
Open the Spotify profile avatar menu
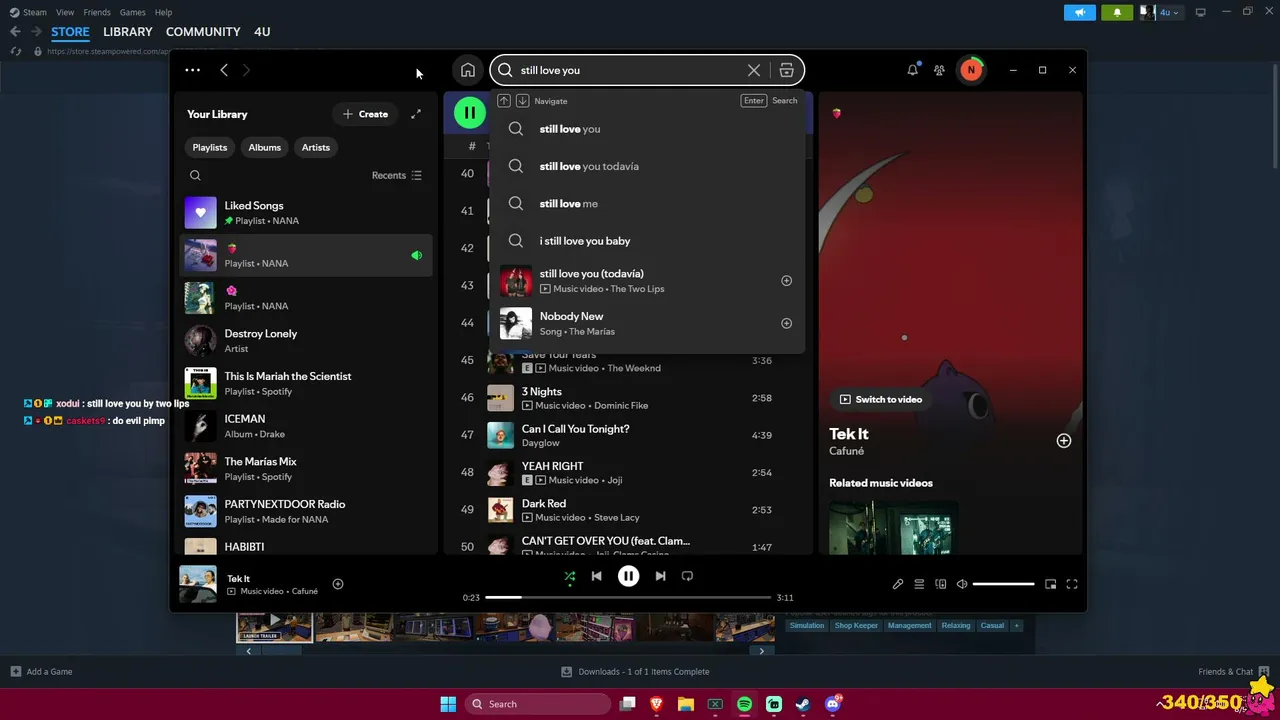(x=971, y=70)
